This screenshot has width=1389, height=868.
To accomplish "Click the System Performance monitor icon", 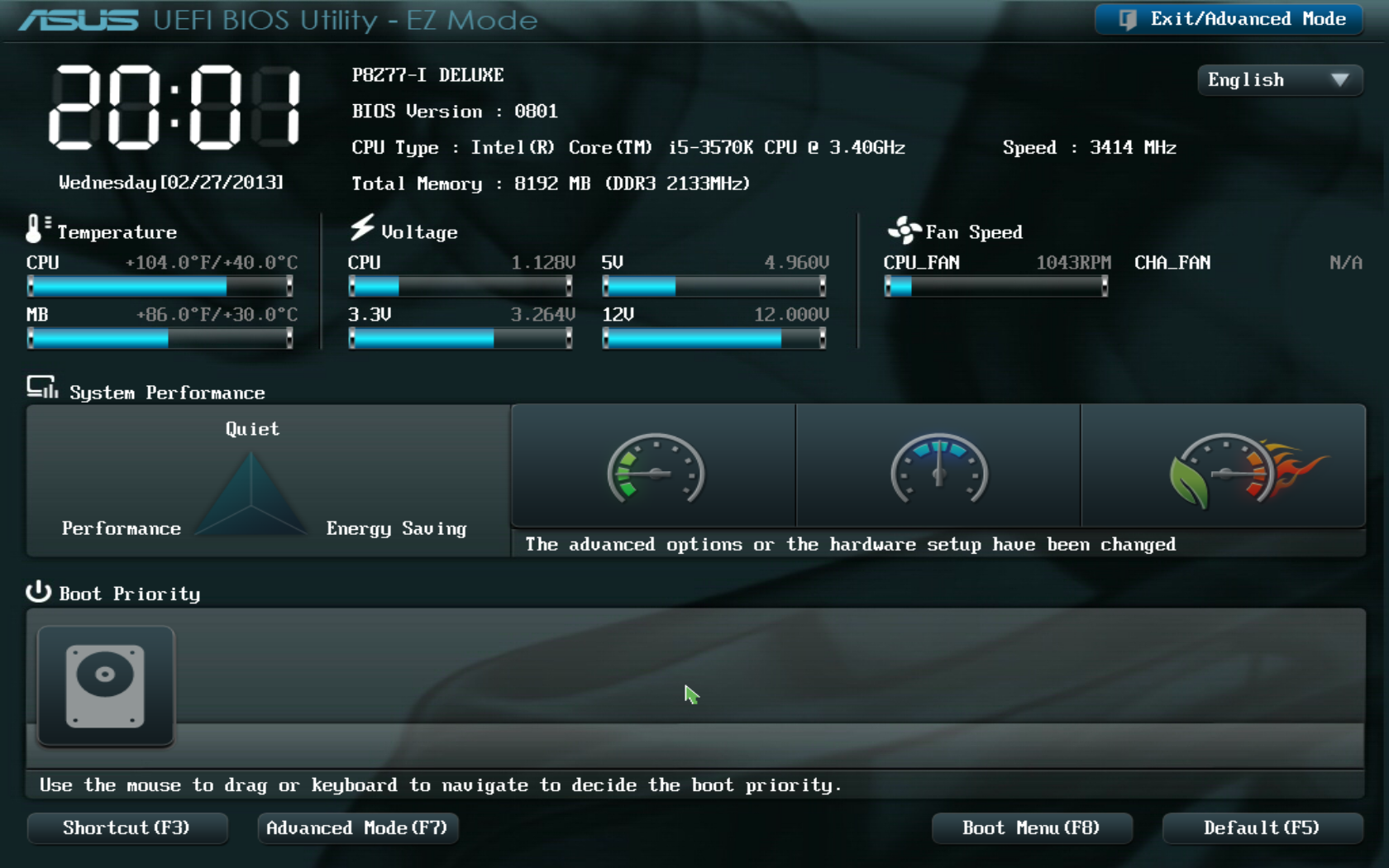I will (42, 387).
